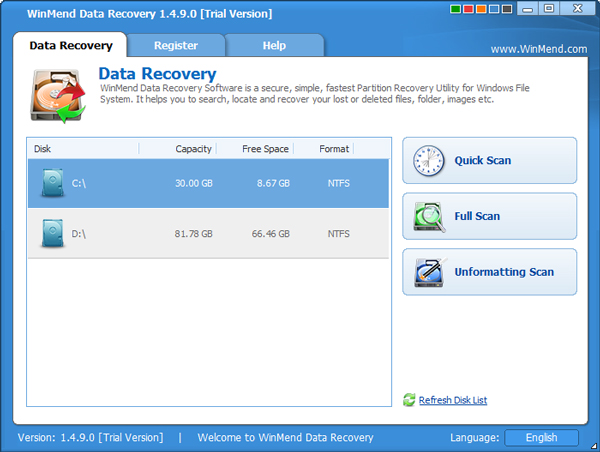Switch to the Data Recovery tab

[x=70, y=45]
